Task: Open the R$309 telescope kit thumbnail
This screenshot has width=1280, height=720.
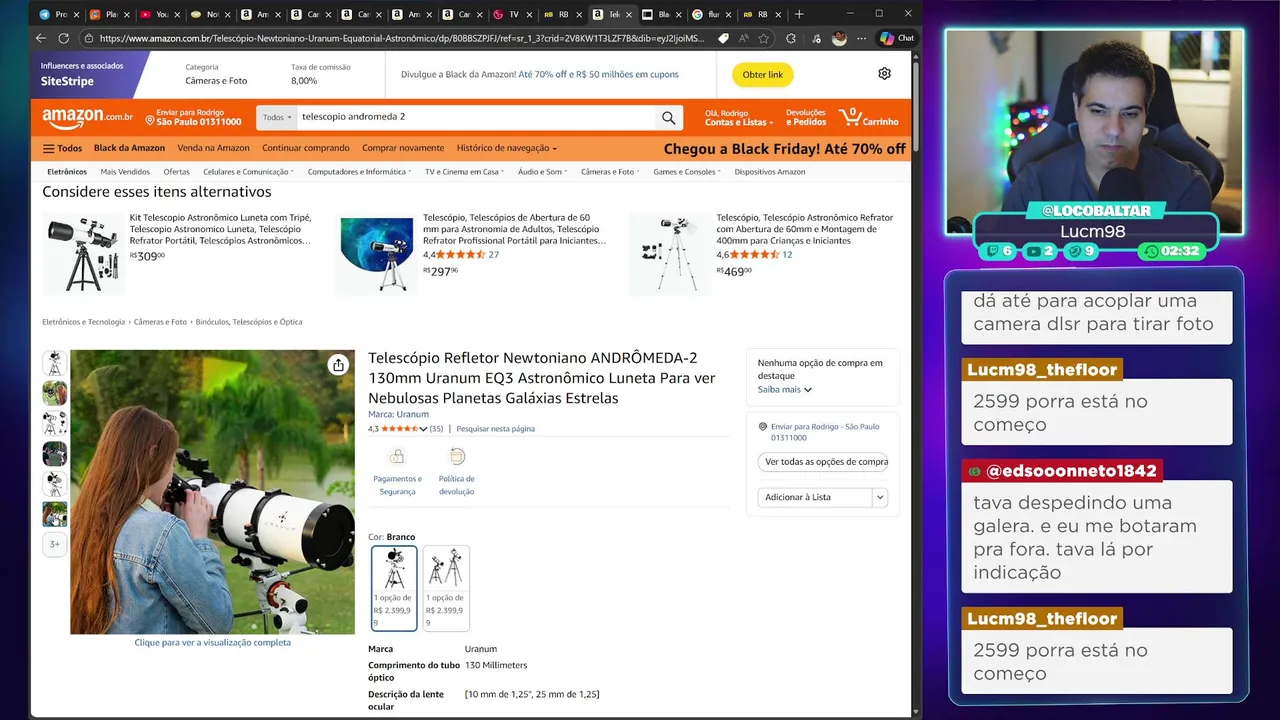Action: tap(84, 253)
